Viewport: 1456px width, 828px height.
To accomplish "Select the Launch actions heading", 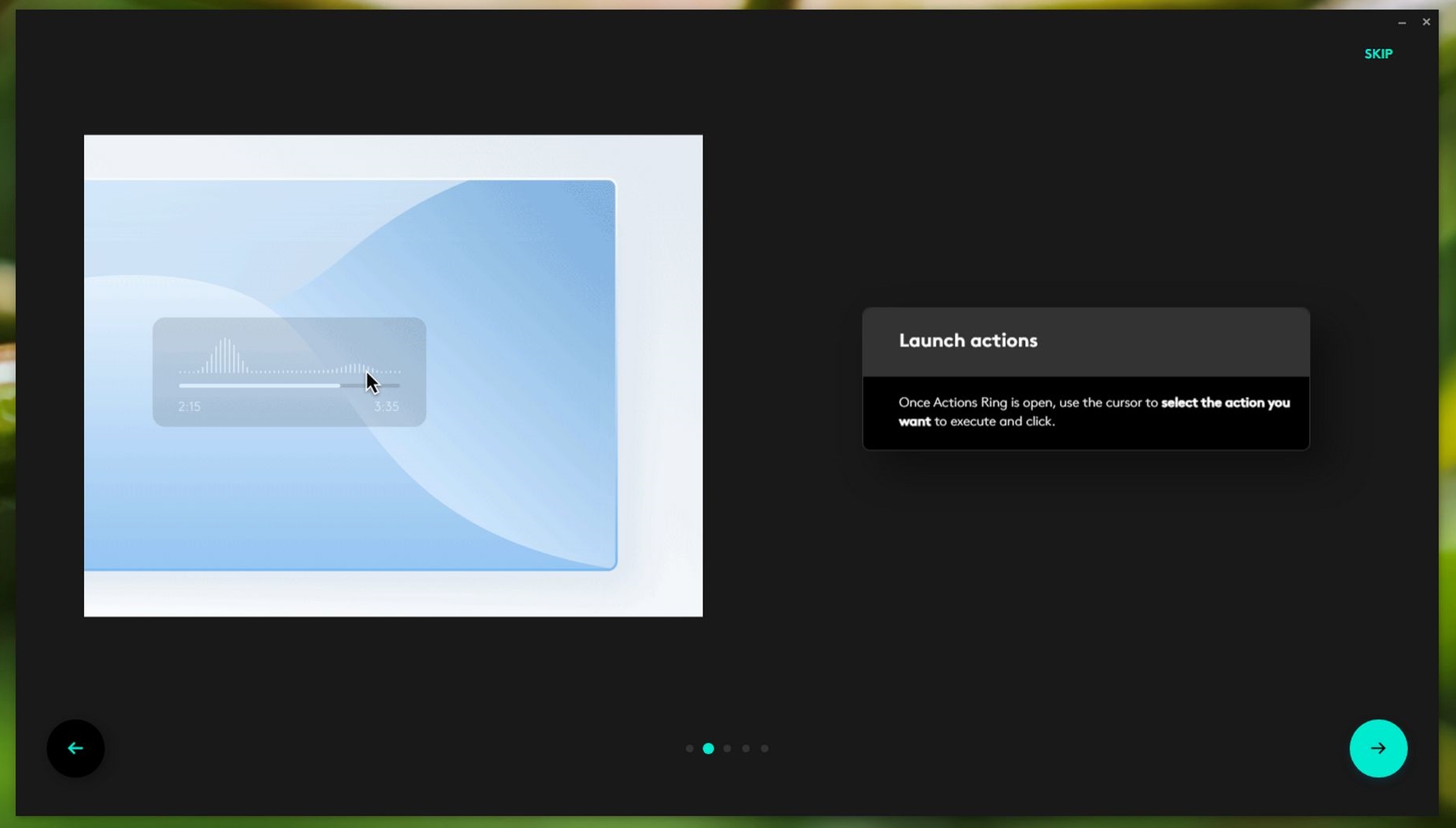I will [x=967, y=341].
